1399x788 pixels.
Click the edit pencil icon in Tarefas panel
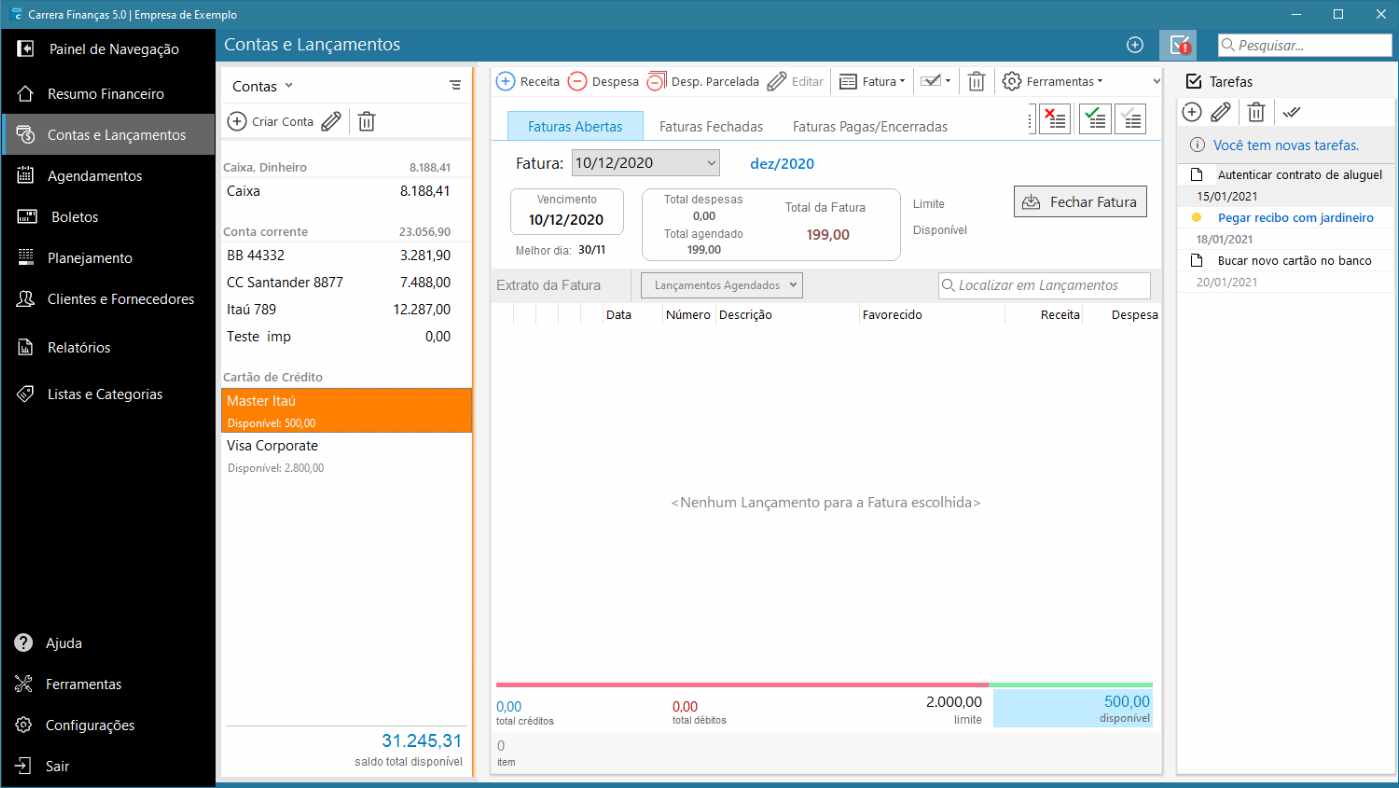tap(1222, 112)
